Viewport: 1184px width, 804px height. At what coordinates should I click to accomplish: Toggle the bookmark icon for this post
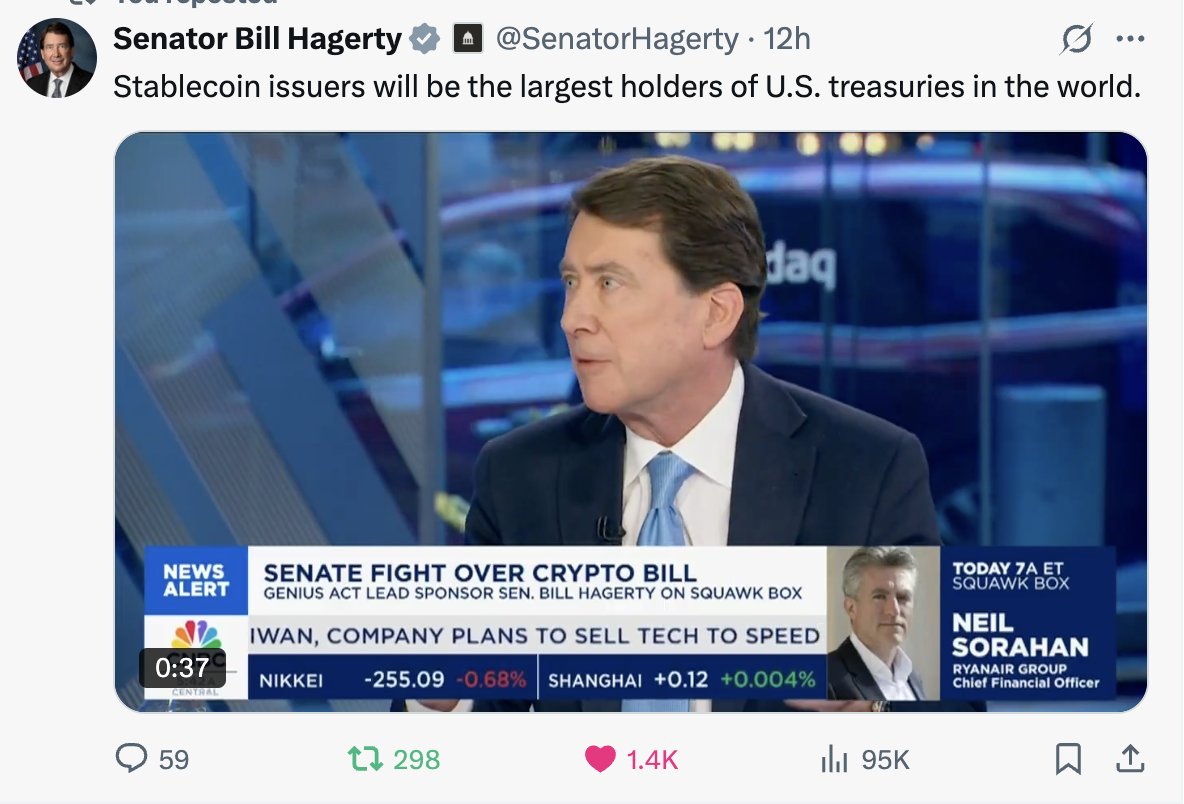[x=1068, y=759]
